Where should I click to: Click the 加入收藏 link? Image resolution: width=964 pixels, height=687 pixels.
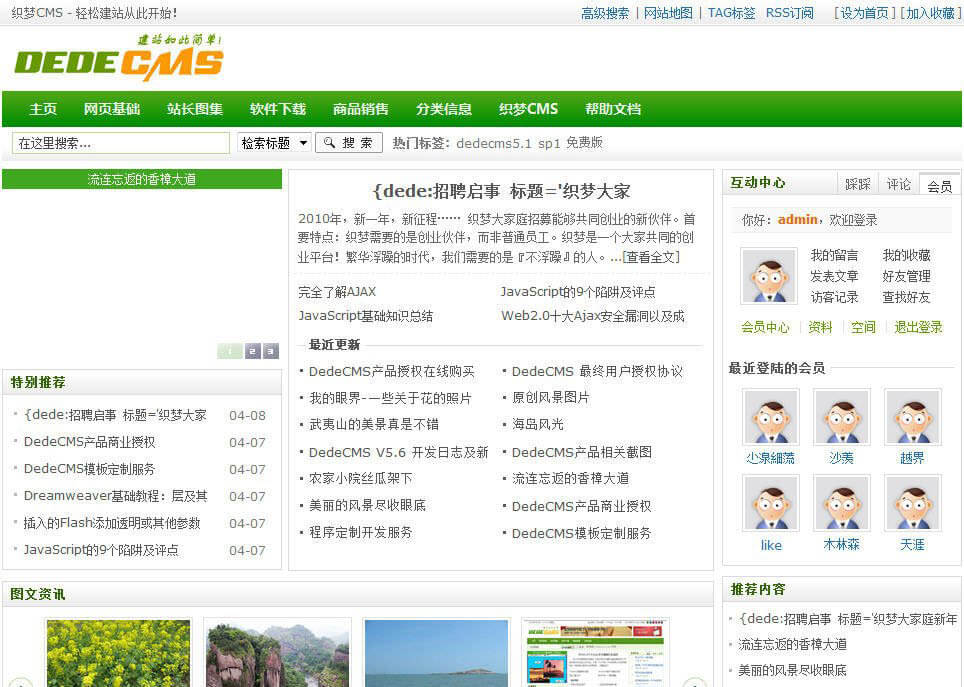click(x=931, y=13)
